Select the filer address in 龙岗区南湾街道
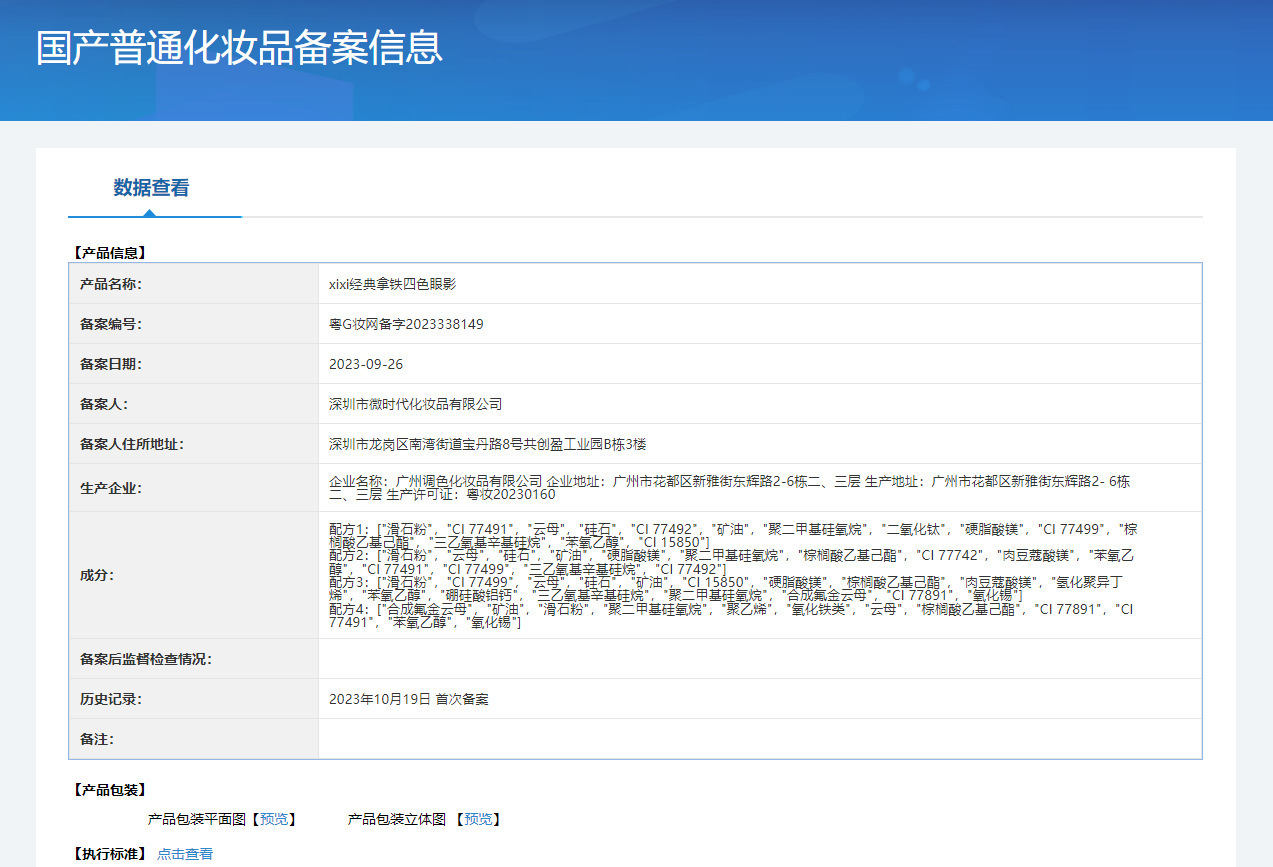The width and height of the screenshot is (1273, 867). 487,444
